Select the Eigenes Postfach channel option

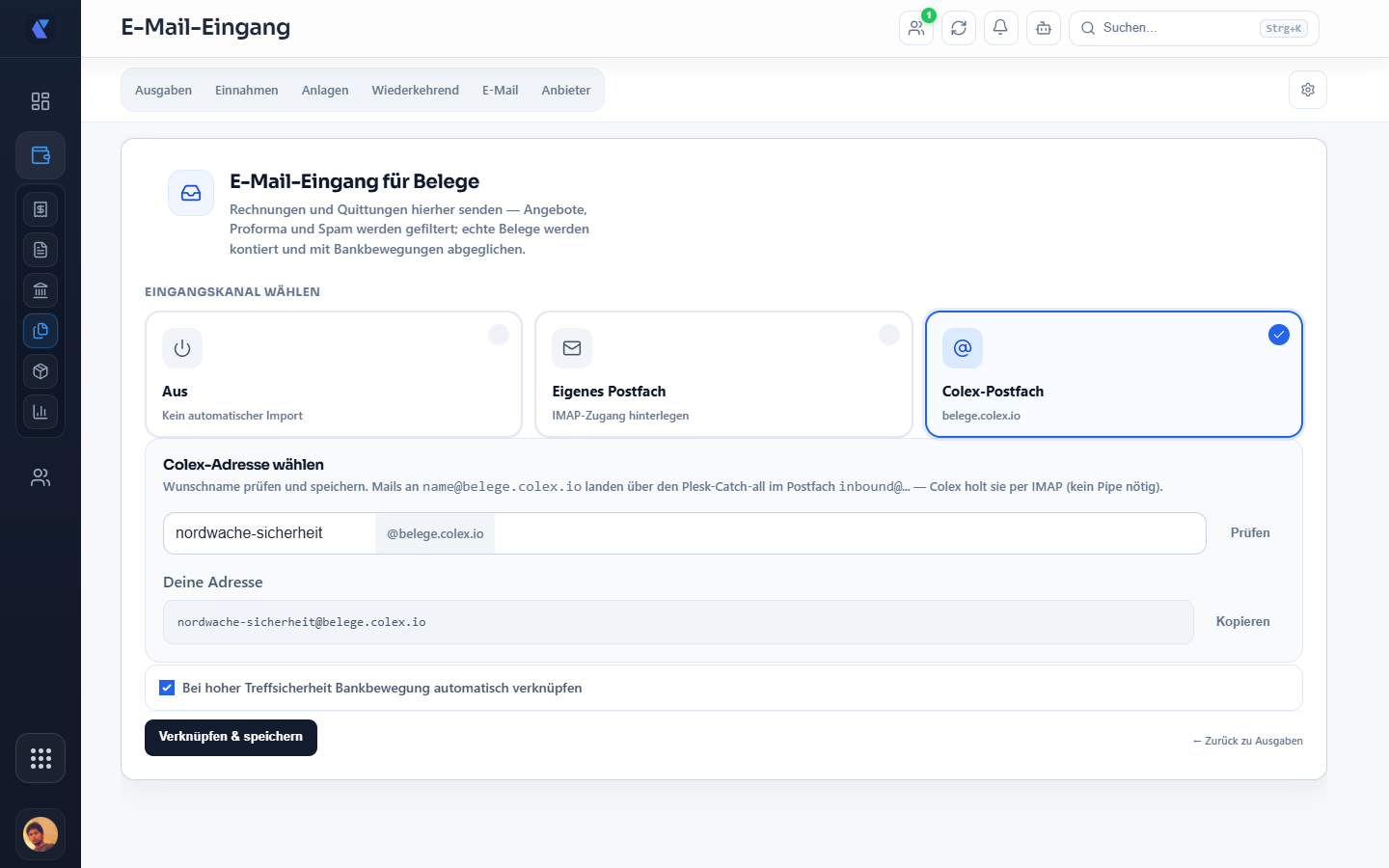point(723,374)
